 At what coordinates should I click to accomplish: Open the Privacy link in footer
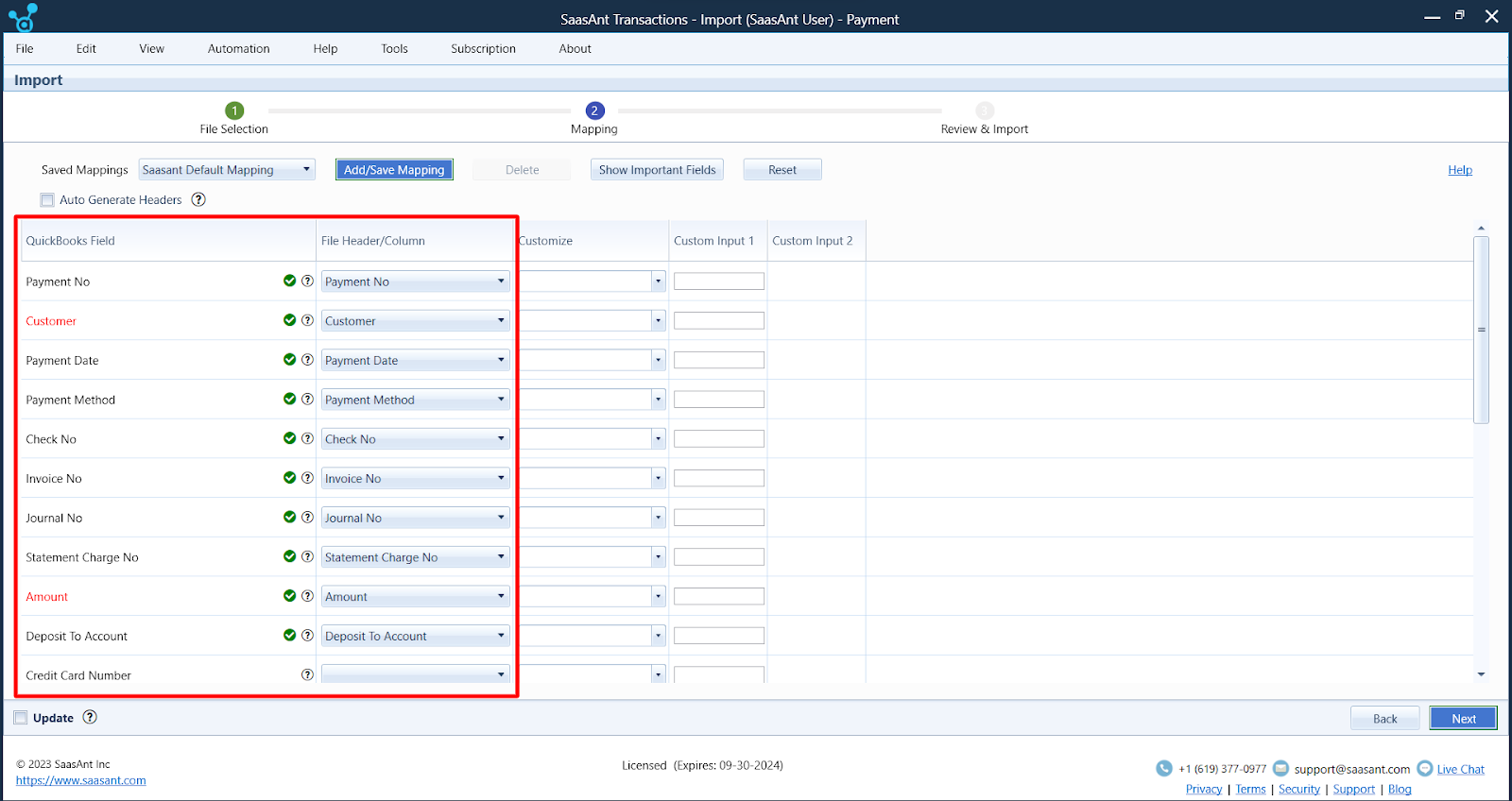click(x=1204, y=789)
